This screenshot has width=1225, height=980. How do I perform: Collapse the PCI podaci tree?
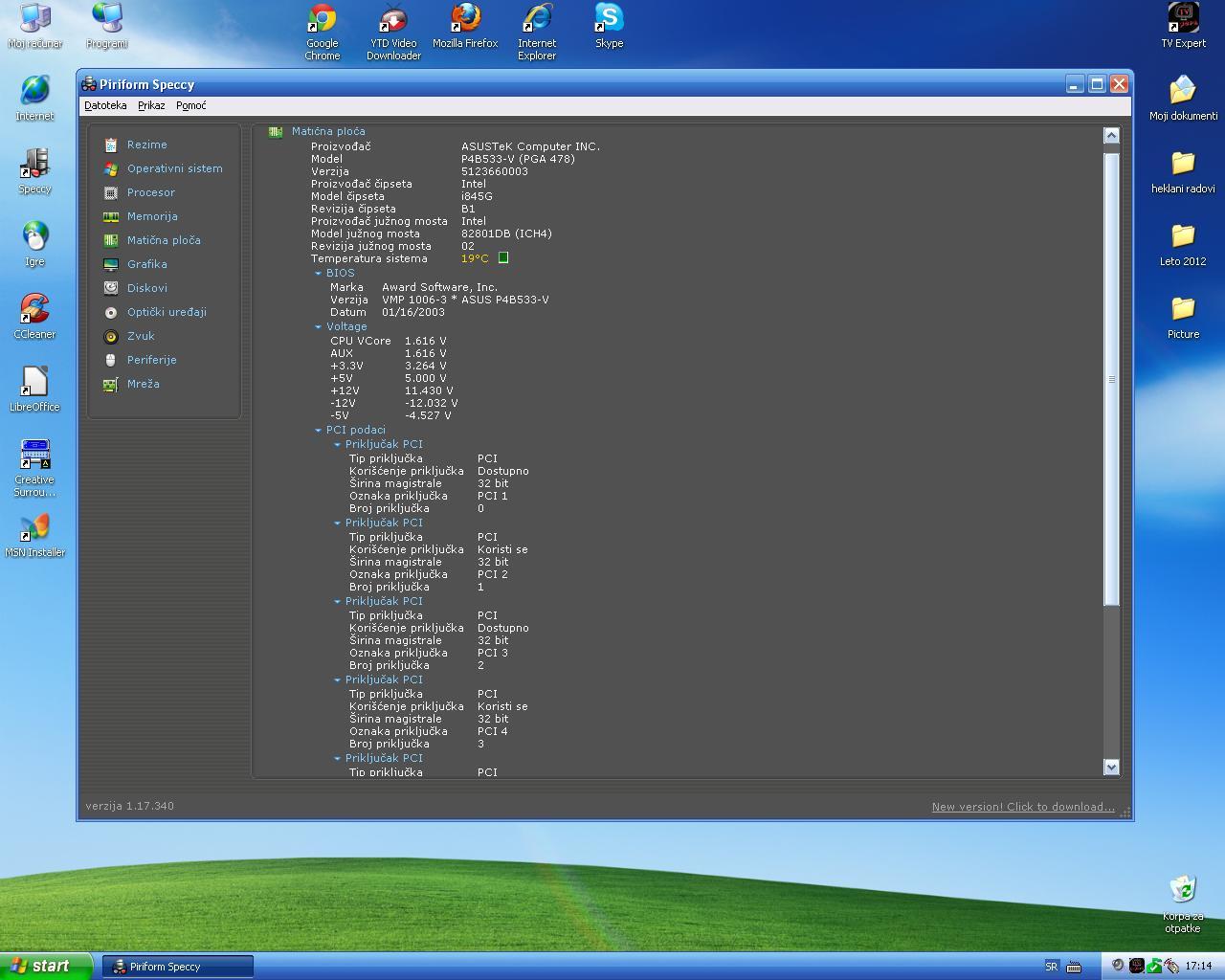pos(319,431)
